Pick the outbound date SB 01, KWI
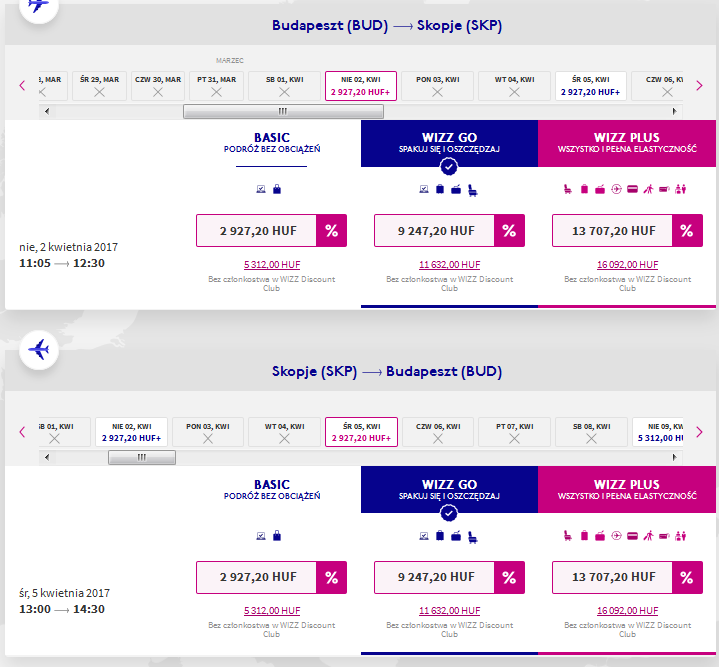 (x=284, y=86)
